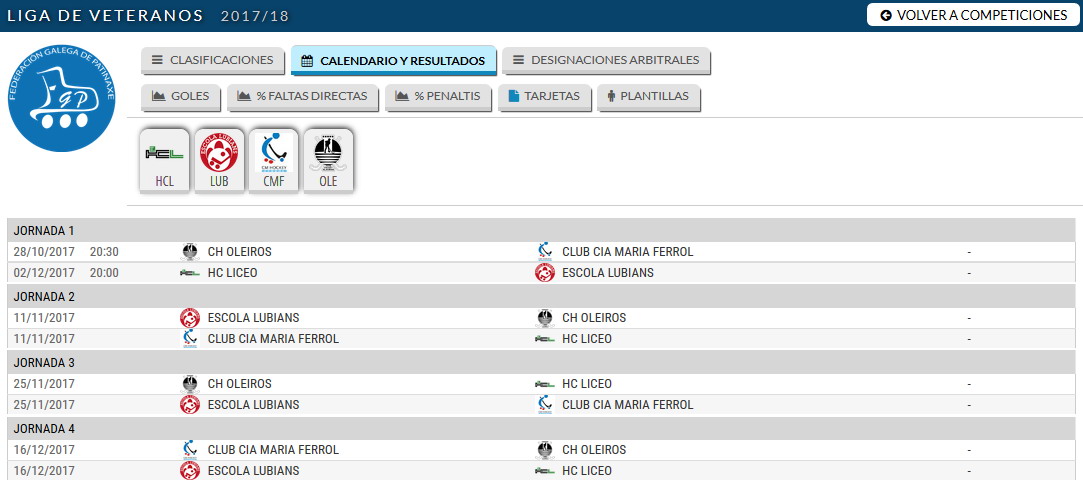Click HC Liceo away logo in Jornada 2
The width and height of the screenshot is (1083, 482).
tap(545, 339)
